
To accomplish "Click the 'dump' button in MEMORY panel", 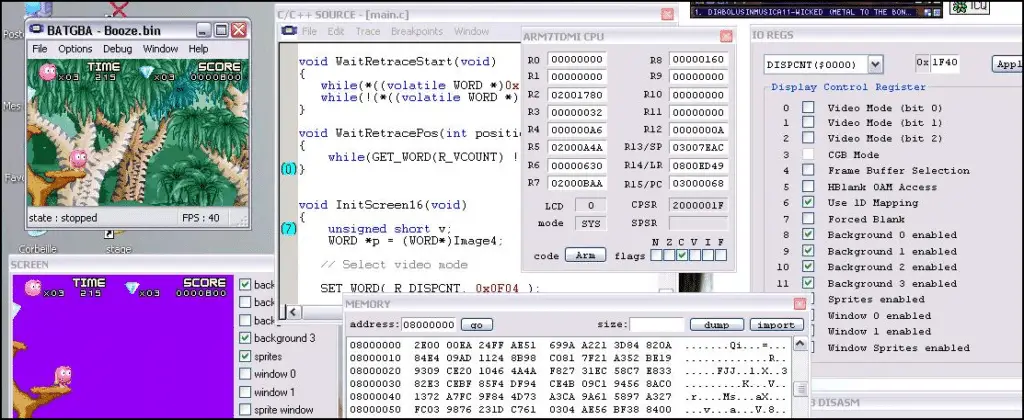I will [x=715, y=325].
